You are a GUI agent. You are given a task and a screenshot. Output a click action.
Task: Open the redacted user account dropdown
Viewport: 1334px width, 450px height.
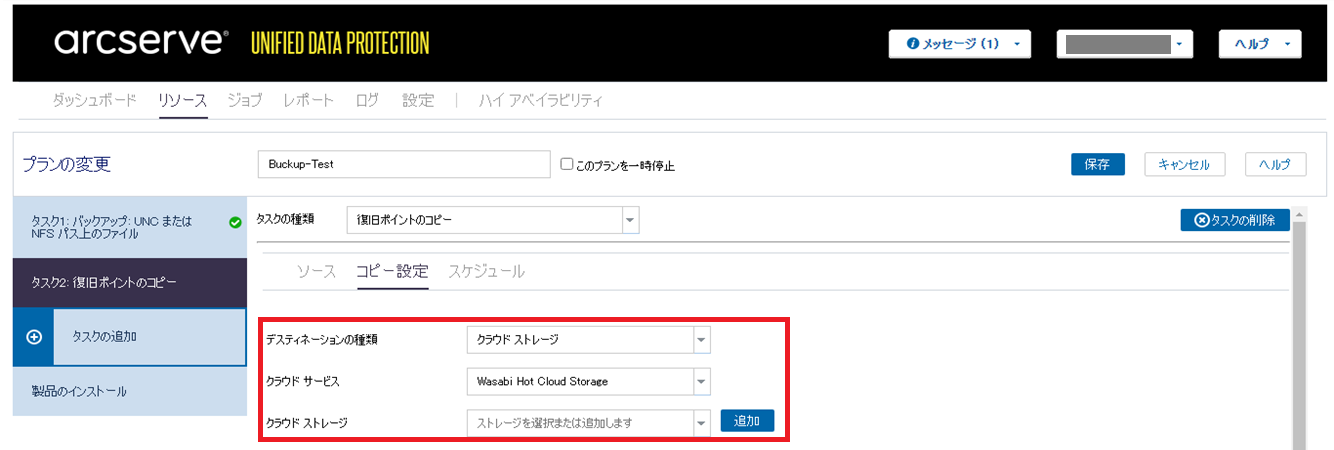1125,45
